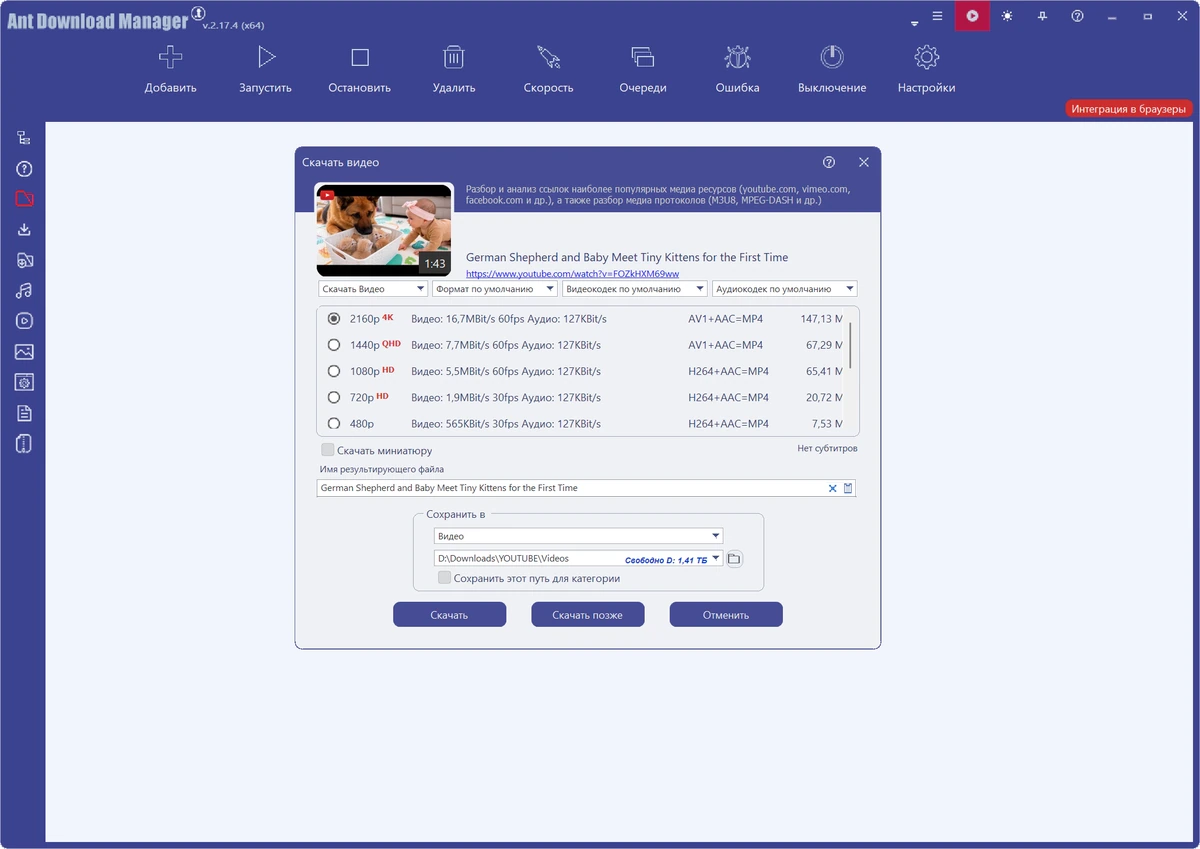The height and width of the screenshot is (849, 1200).
Task: Click the Ошибка bug icon
Action: point(737,57)
